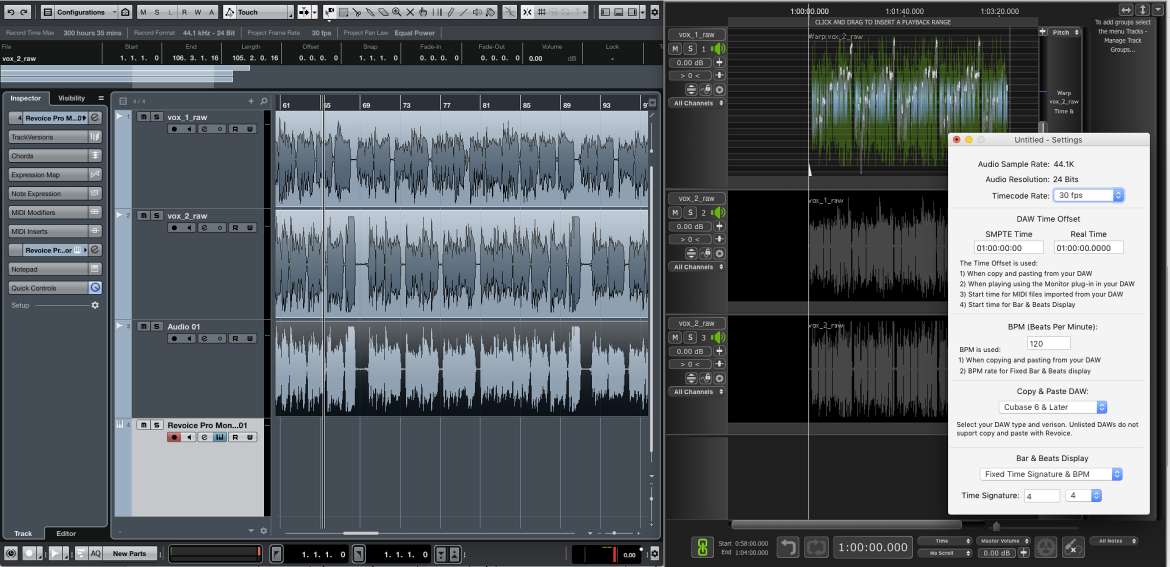Image resolution: width=1170 pixels, height=567 pixels.
Task: Open MIDI Inserts inspector section
Action: 55,231
